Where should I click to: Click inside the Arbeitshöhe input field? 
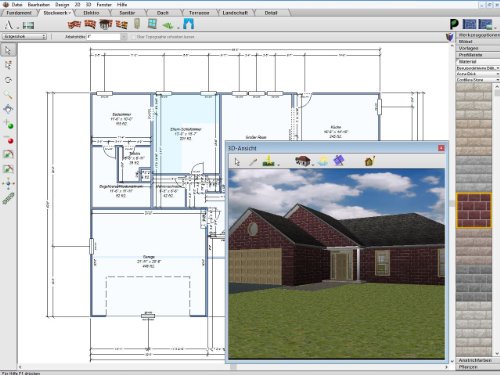(x=103, y=37)
